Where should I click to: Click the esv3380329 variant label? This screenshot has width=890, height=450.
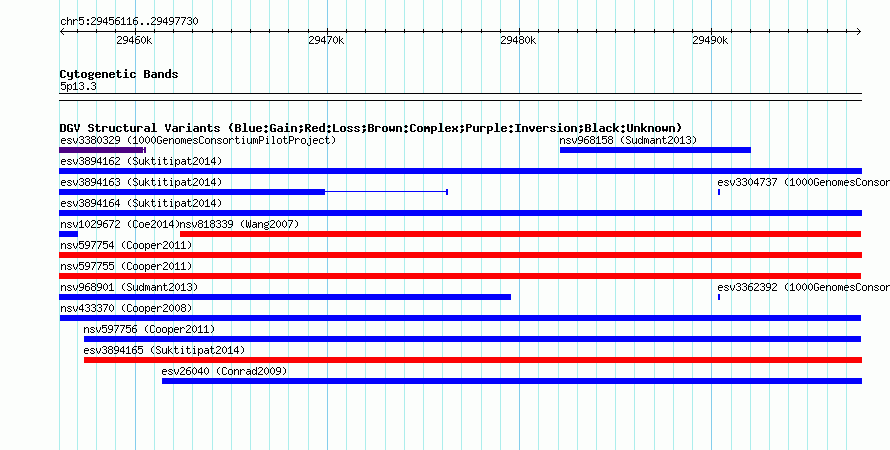198,140
